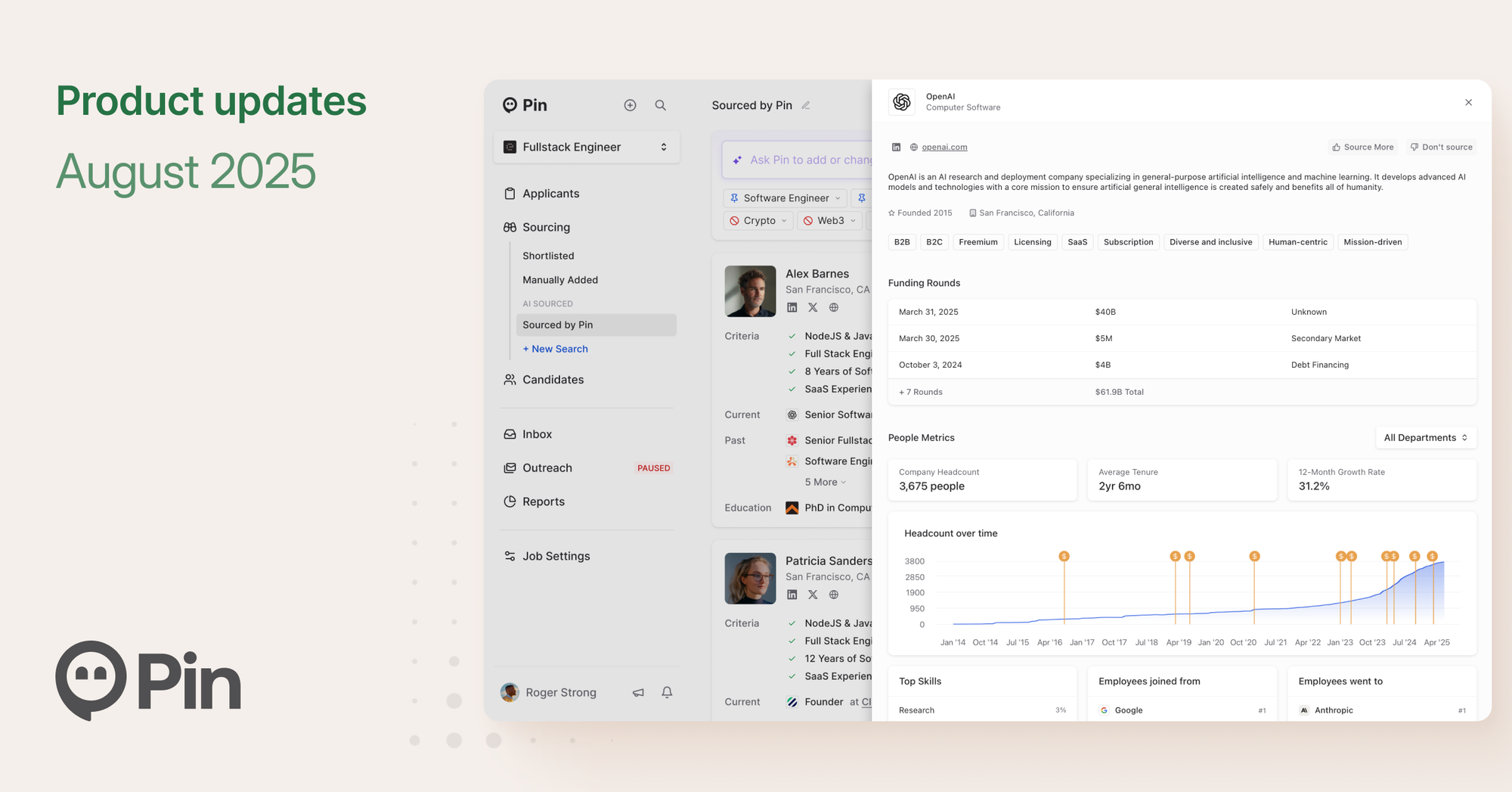Viewport: 1512px width, 792px height.
Task: Open the Applicants section in the sidebar
Action: tap(550, 193)
